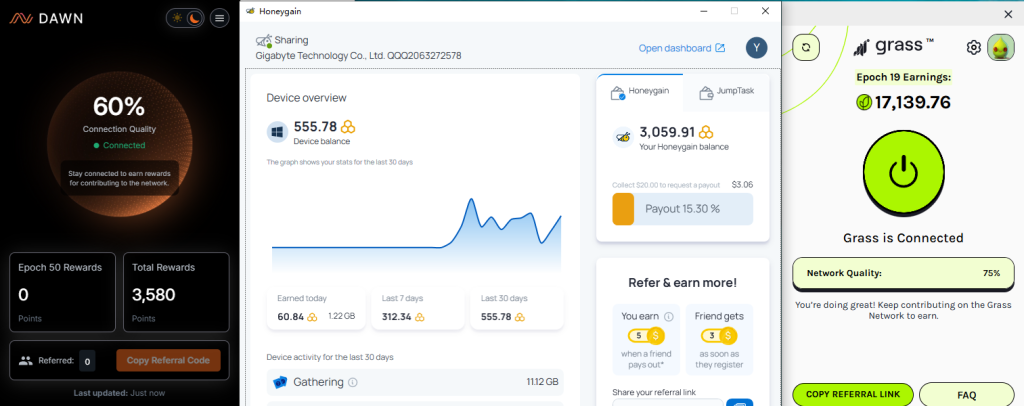Click info icon next to Gathering

point(353,382)
